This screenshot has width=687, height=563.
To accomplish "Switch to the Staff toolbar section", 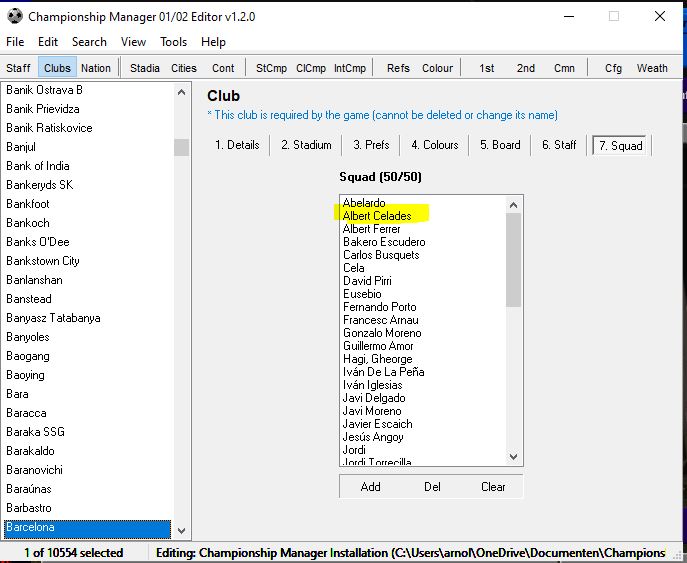I will pos(18,68).
